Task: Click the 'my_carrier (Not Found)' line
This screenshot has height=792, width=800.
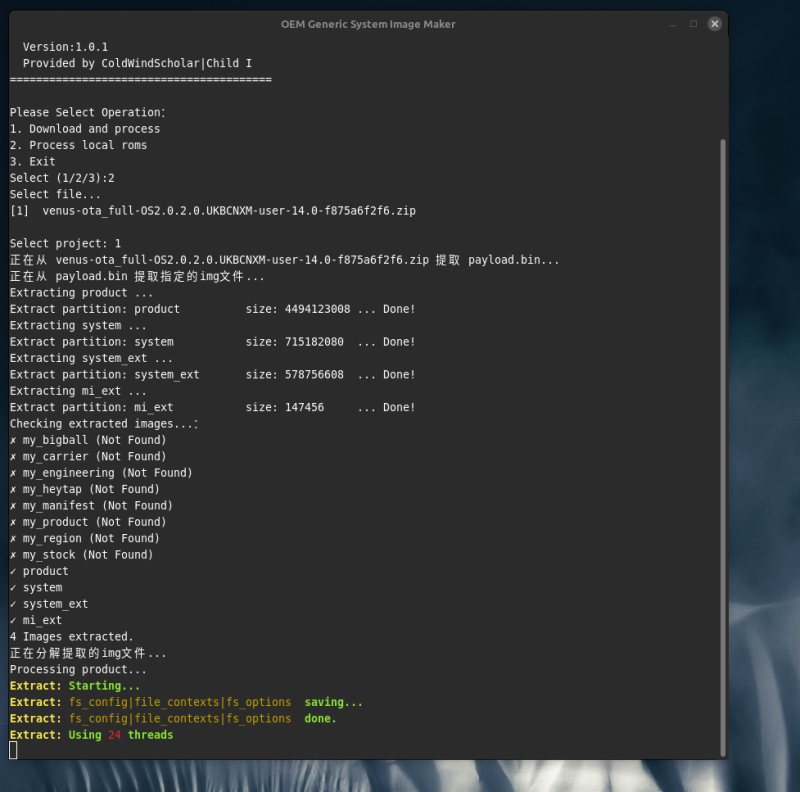Action: click(x=88, y=456)
